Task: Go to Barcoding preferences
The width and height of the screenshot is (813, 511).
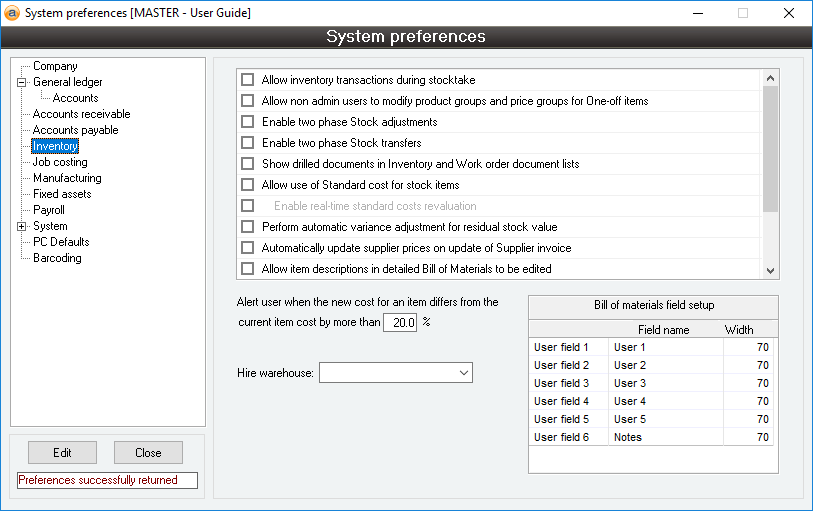Action: pyautogui.click(x=57, y=258)
